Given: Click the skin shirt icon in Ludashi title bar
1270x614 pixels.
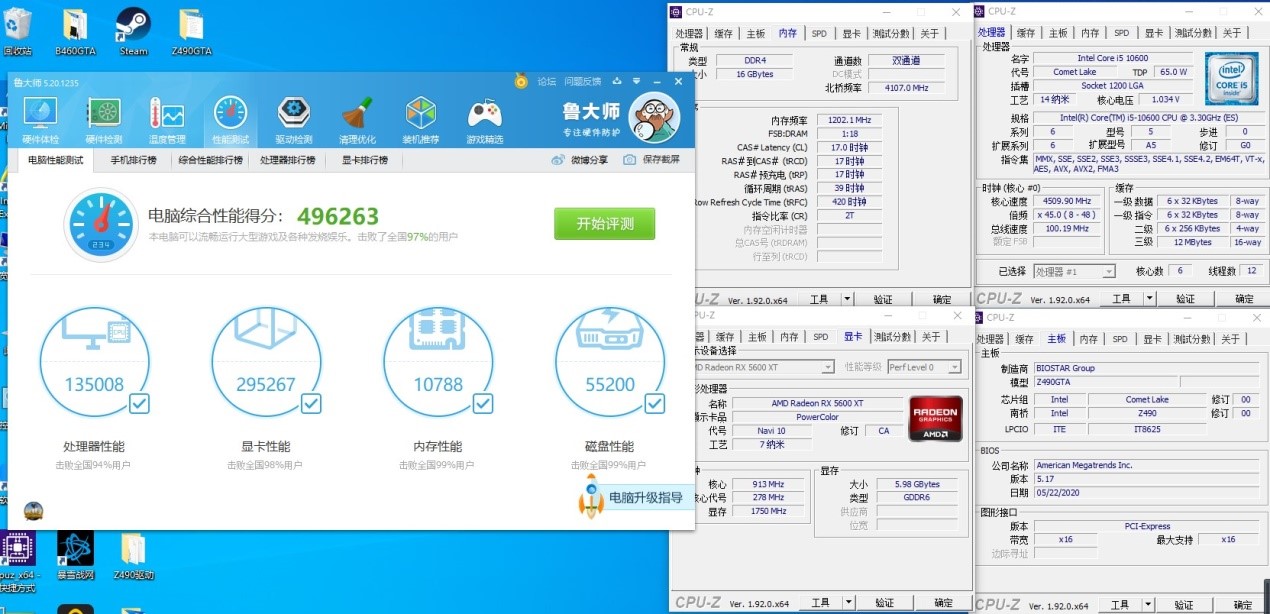Looking at the screenshot, I should point(617,81).
